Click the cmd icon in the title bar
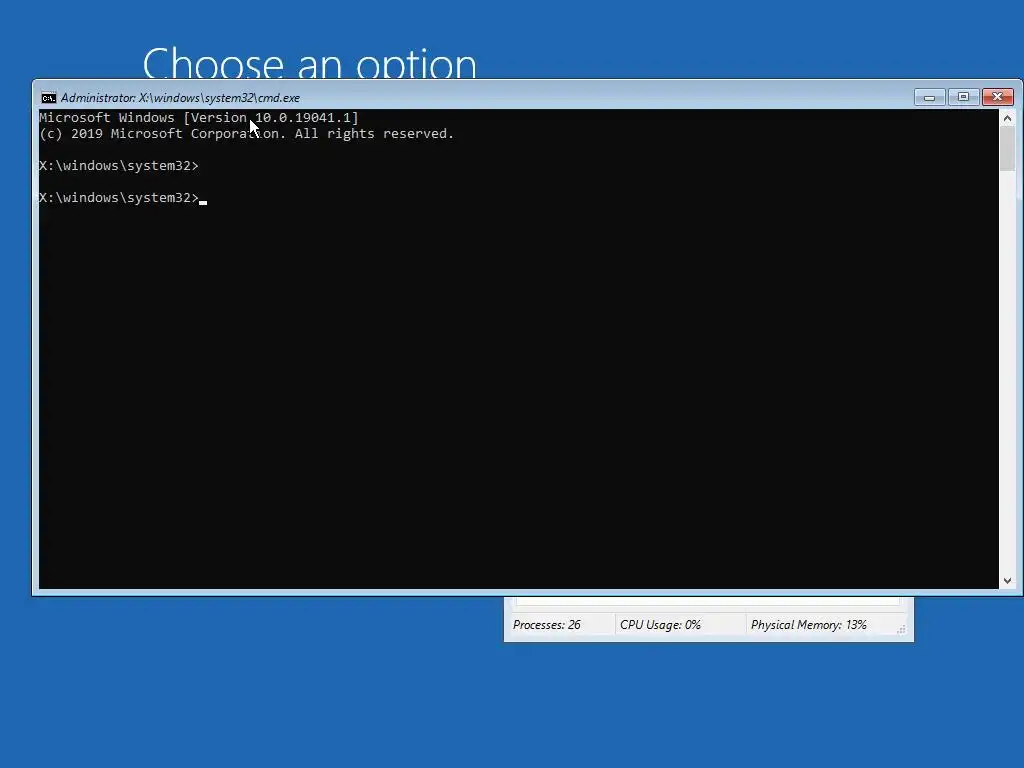This screenshot has width=1024, height=768. [48, 98]
